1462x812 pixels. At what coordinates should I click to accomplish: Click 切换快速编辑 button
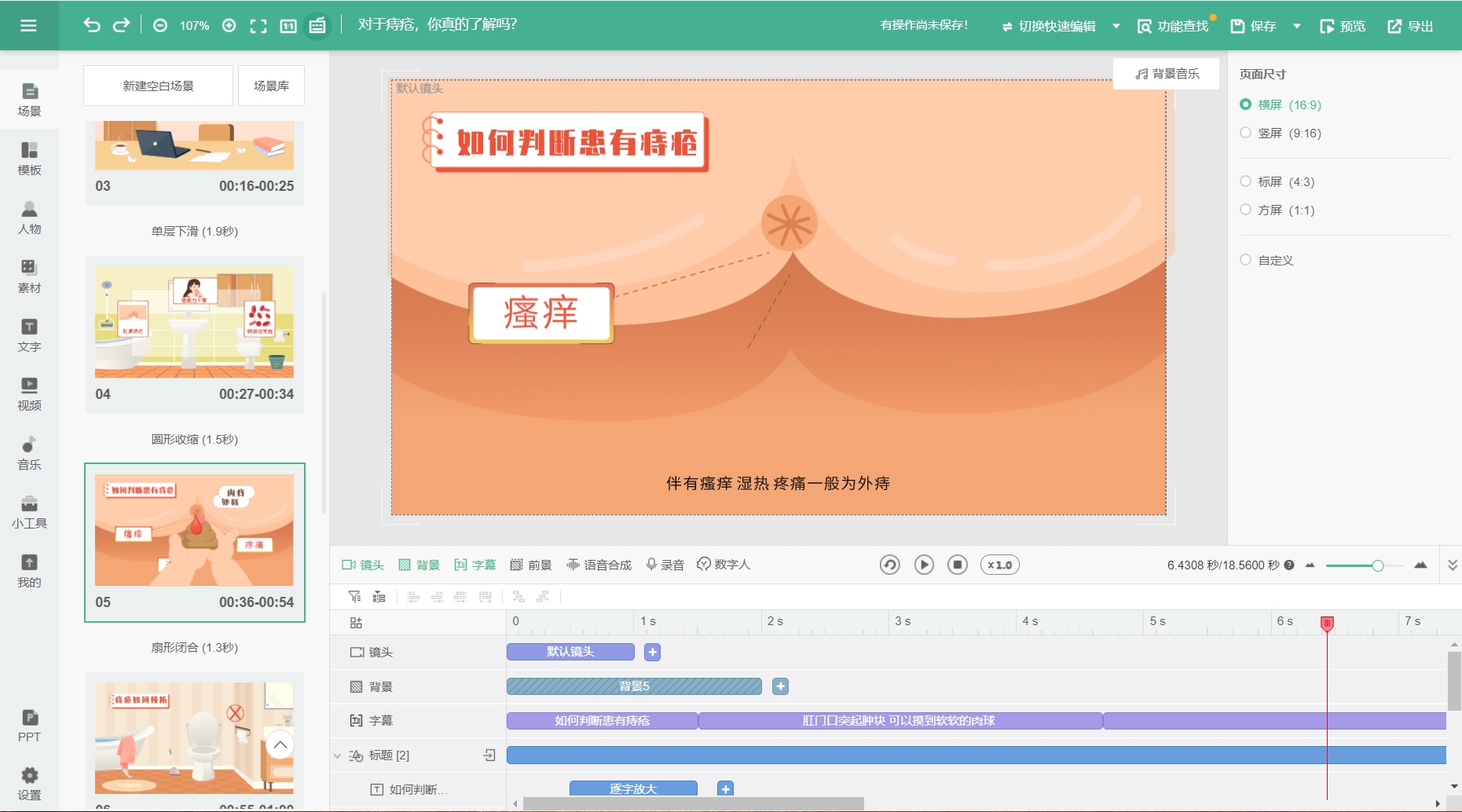[x=1049, y=26]
